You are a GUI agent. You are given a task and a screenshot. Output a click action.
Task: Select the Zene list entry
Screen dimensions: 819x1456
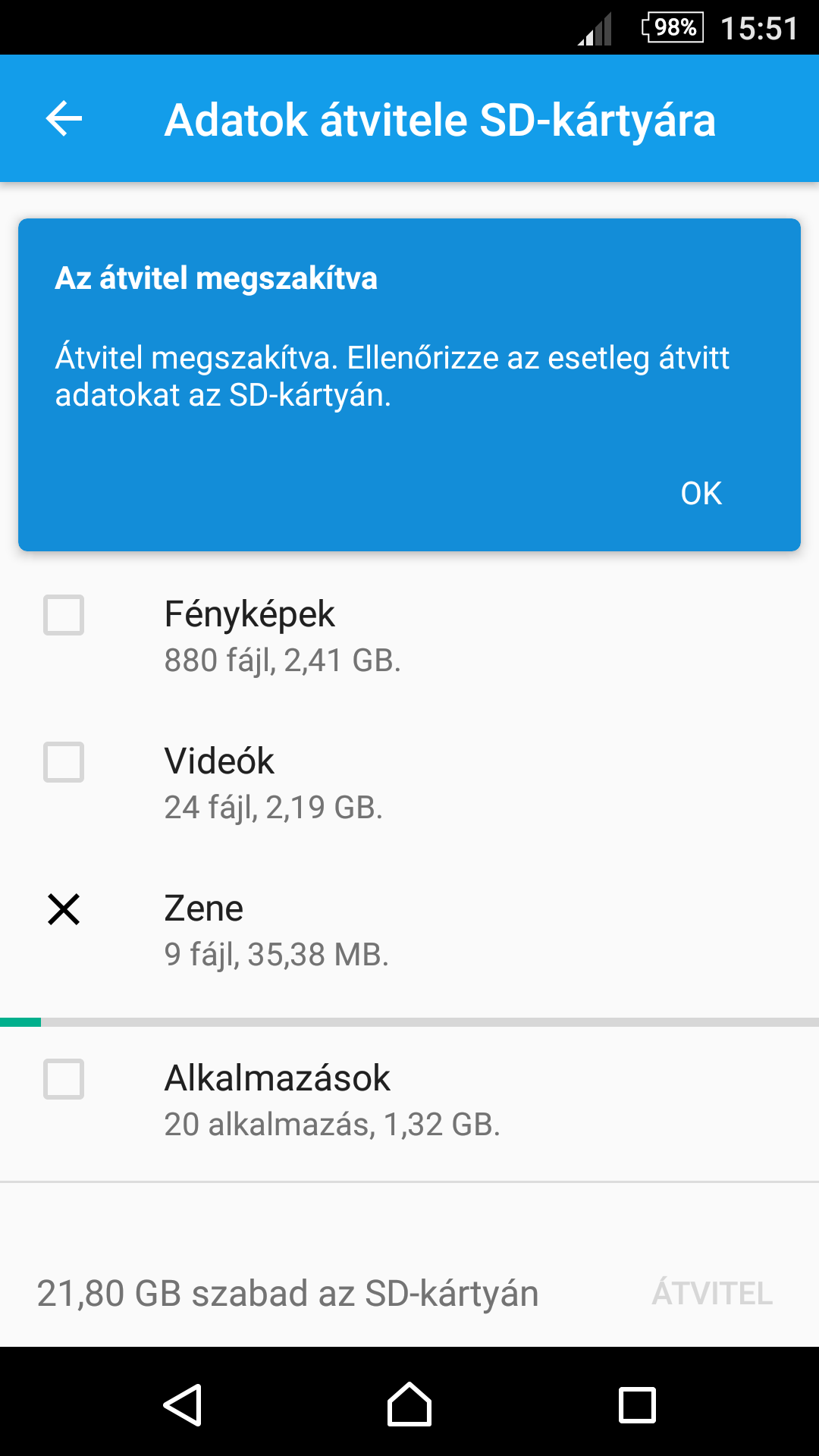[x=409, y=931]
